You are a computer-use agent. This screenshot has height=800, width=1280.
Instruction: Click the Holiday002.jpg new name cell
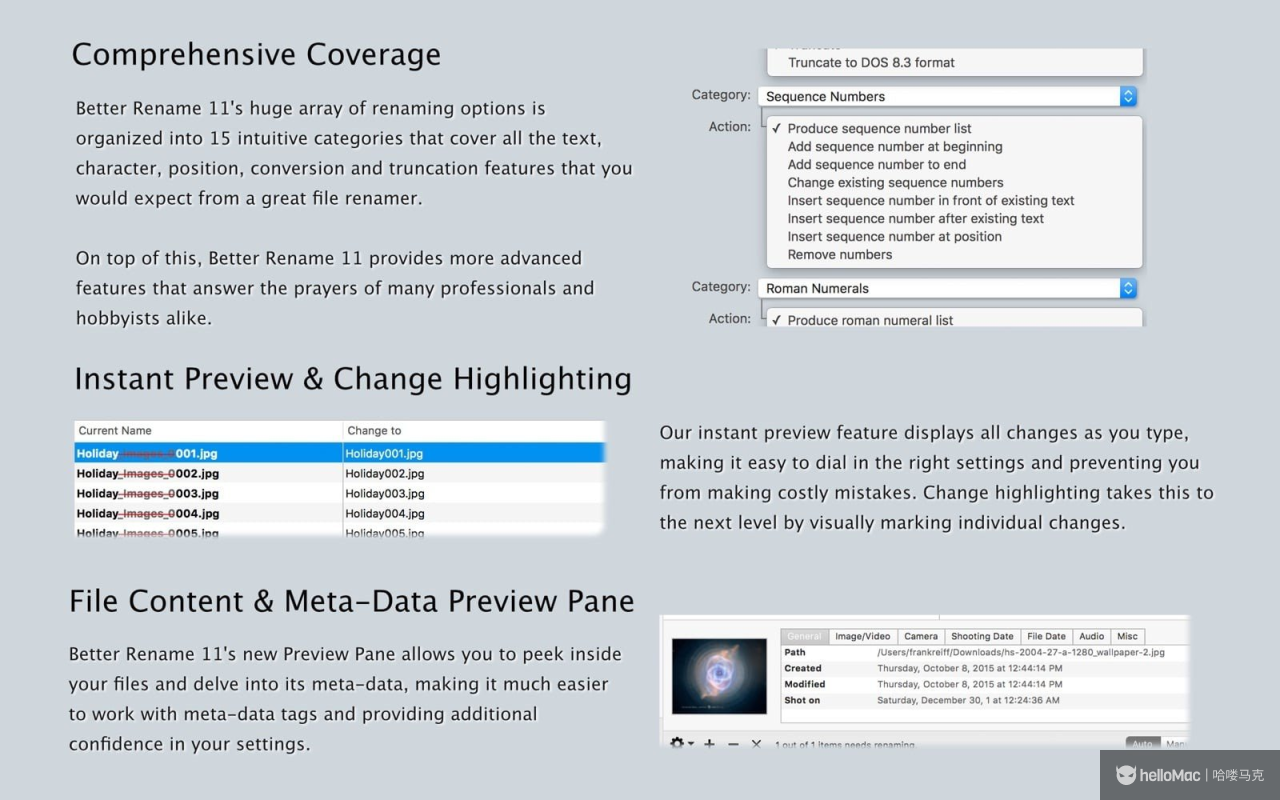click(384, 473)
